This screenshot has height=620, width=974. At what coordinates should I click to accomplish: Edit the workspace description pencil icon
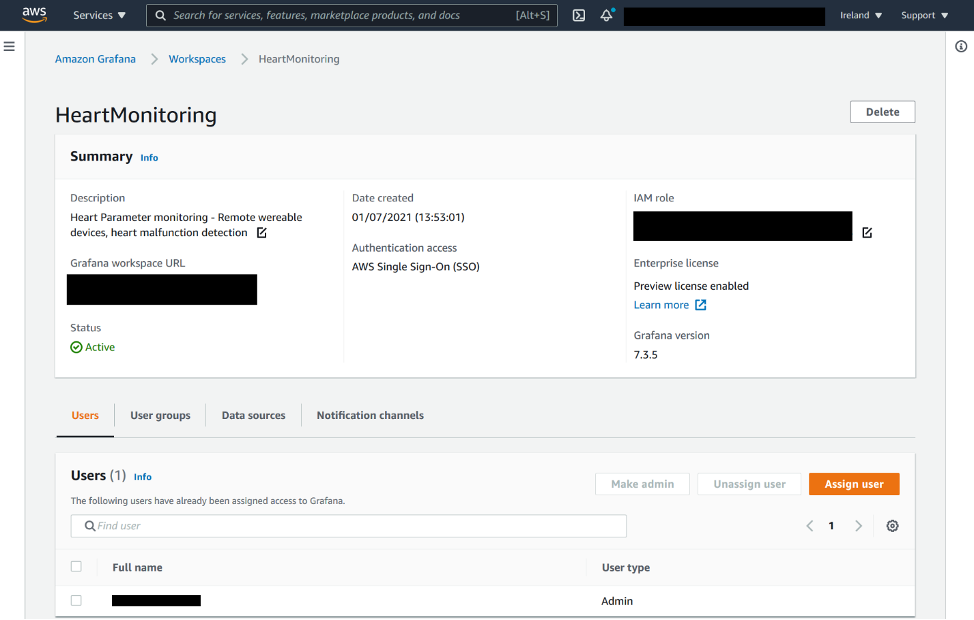click(x=262, y=232)
